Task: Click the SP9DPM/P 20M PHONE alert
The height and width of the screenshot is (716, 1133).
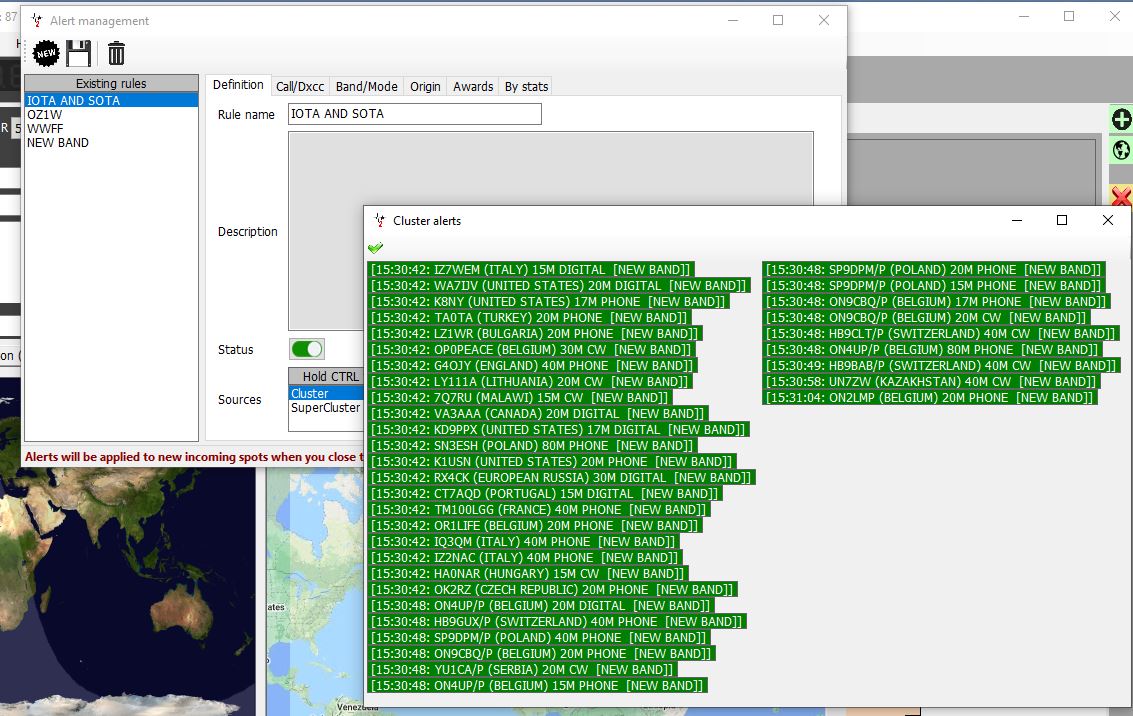Action: click(x=934, y=269)
